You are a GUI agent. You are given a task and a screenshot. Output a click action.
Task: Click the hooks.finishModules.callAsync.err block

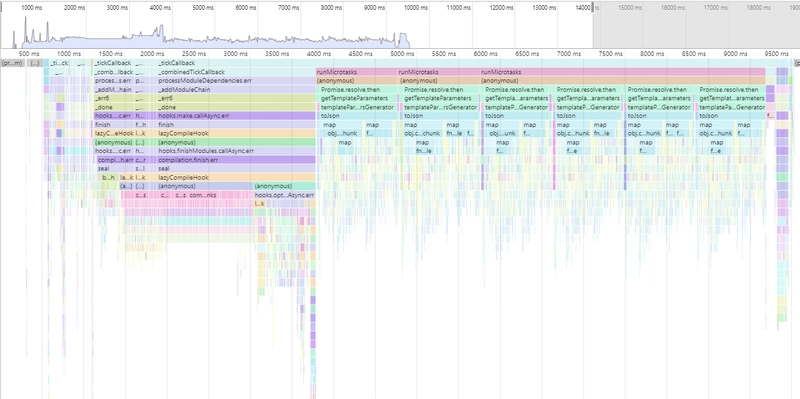coord(236,151)
